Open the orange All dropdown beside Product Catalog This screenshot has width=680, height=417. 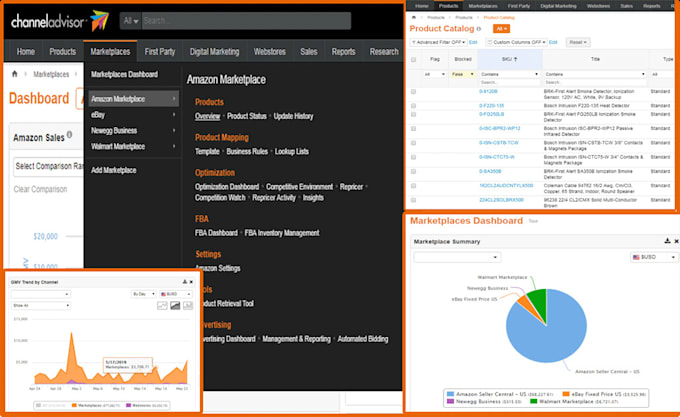[501, 29]
